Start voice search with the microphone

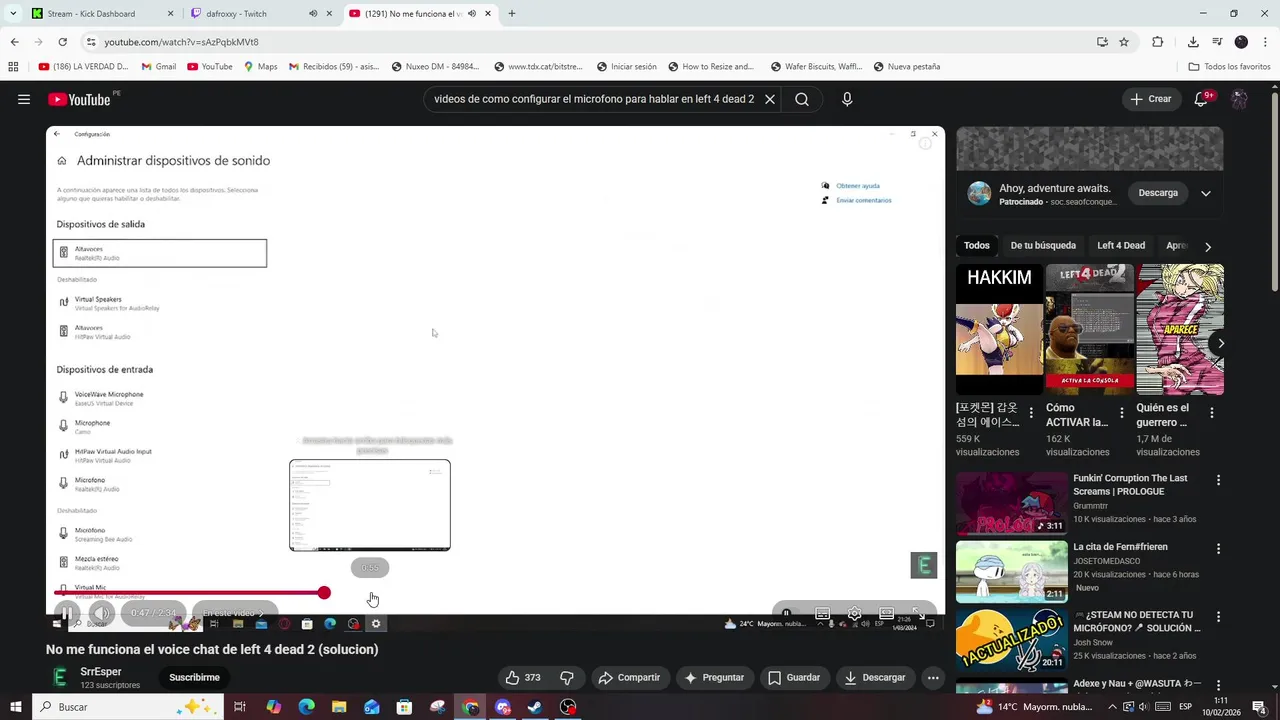pos(847,99)
